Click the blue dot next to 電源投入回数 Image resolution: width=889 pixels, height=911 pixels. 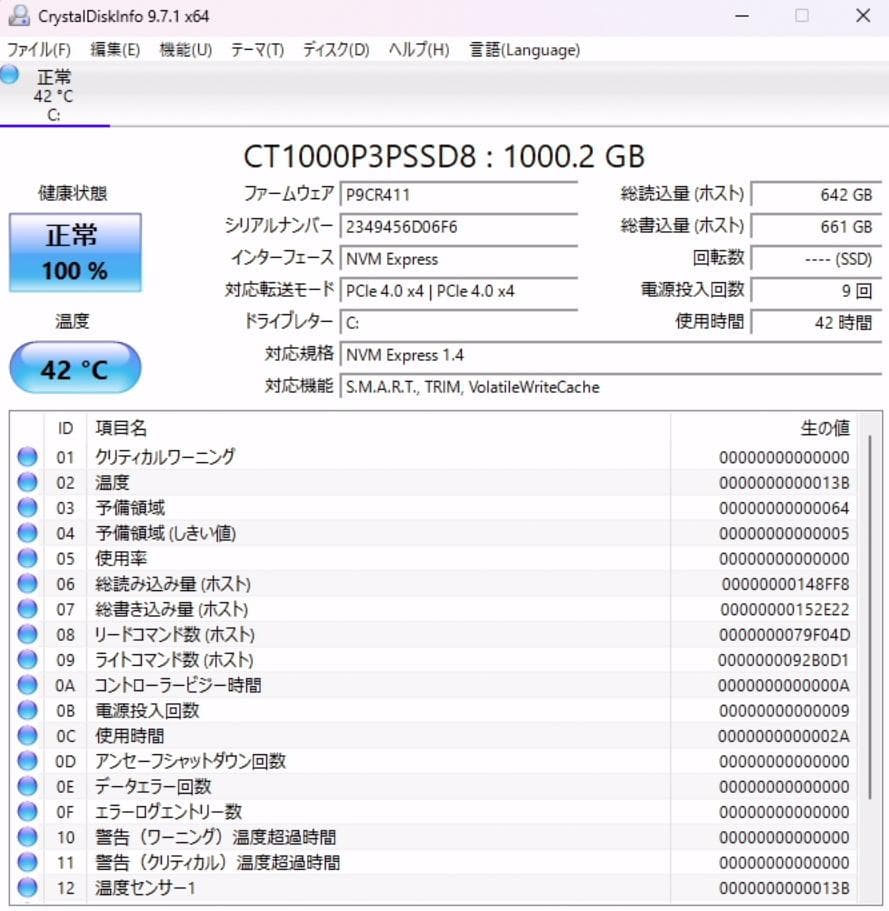point(27,710)
